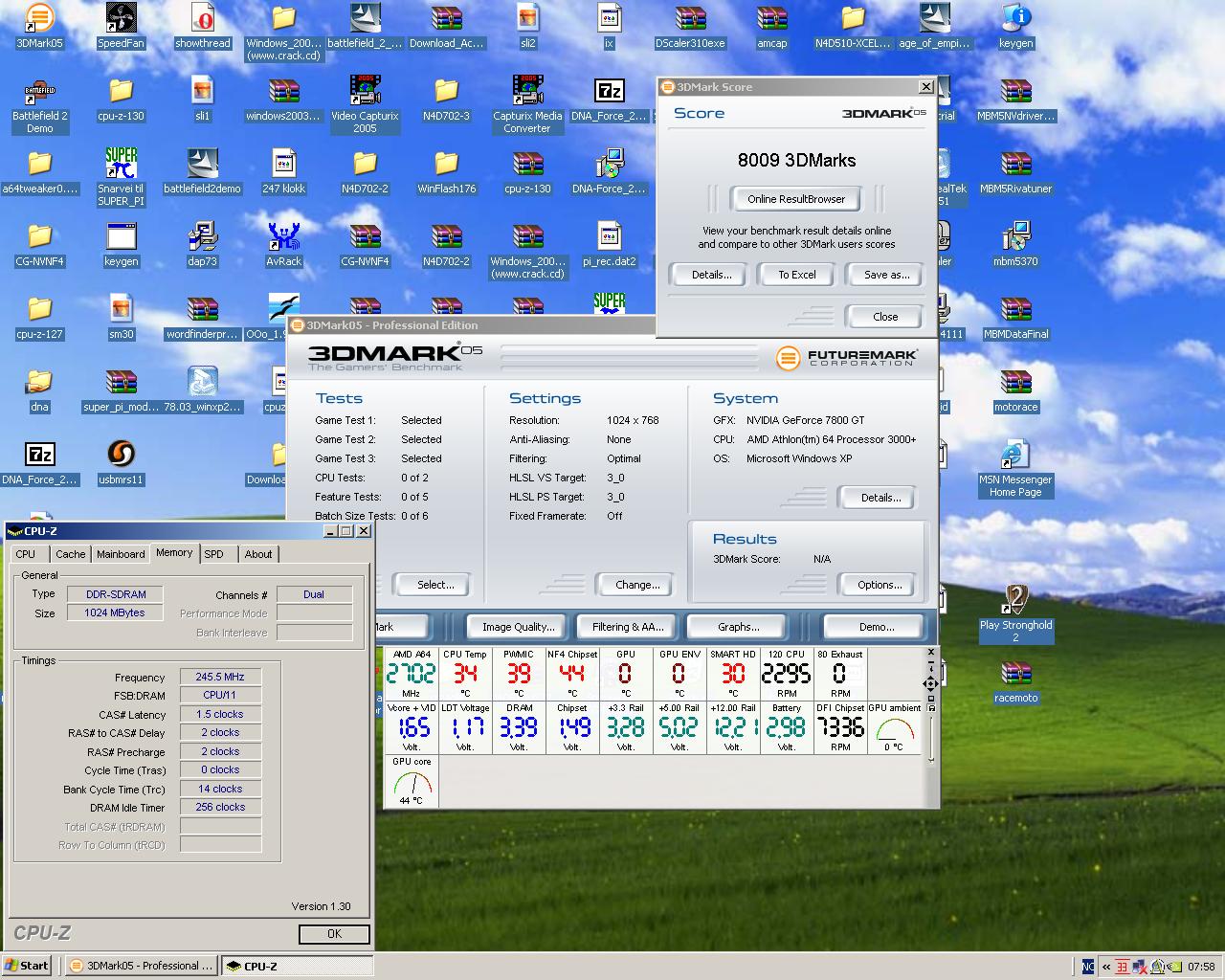Open the keygen window icon in fourth row
The height and width of the screenshot is (980, 1225).
coord(121,244)
